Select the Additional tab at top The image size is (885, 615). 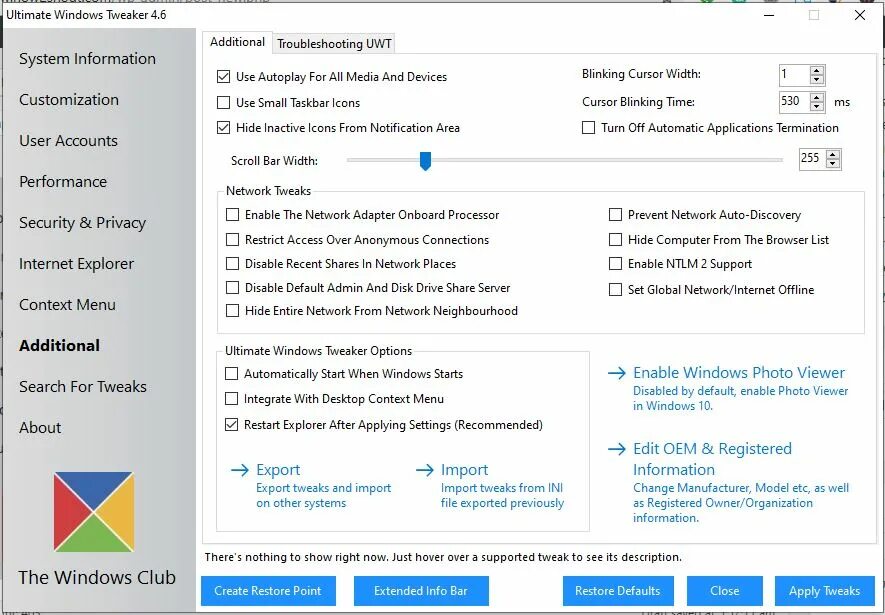pyautogui.click(x=237, y=42)
